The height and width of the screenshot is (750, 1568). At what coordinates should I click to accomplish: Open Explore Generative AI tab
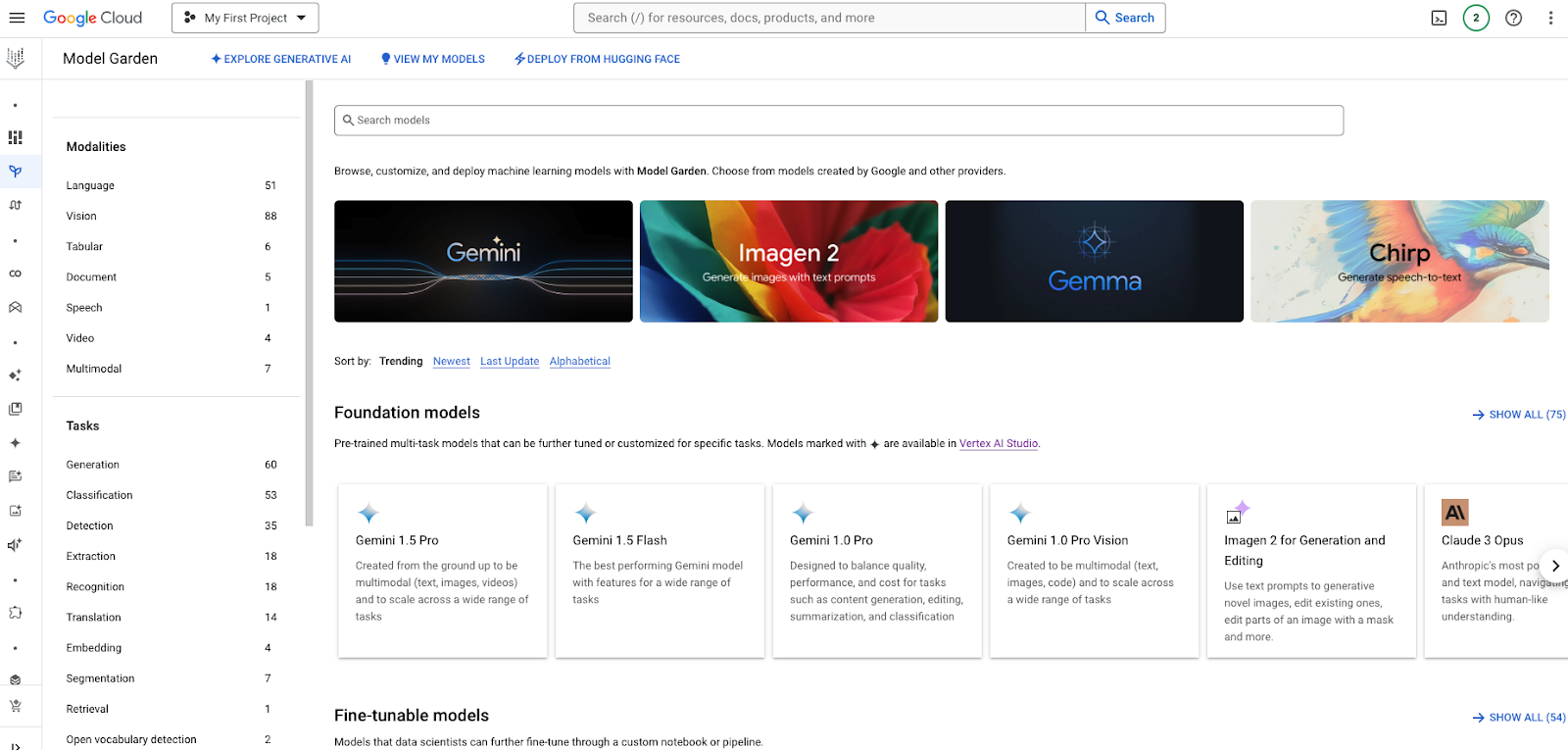(281, 59)
